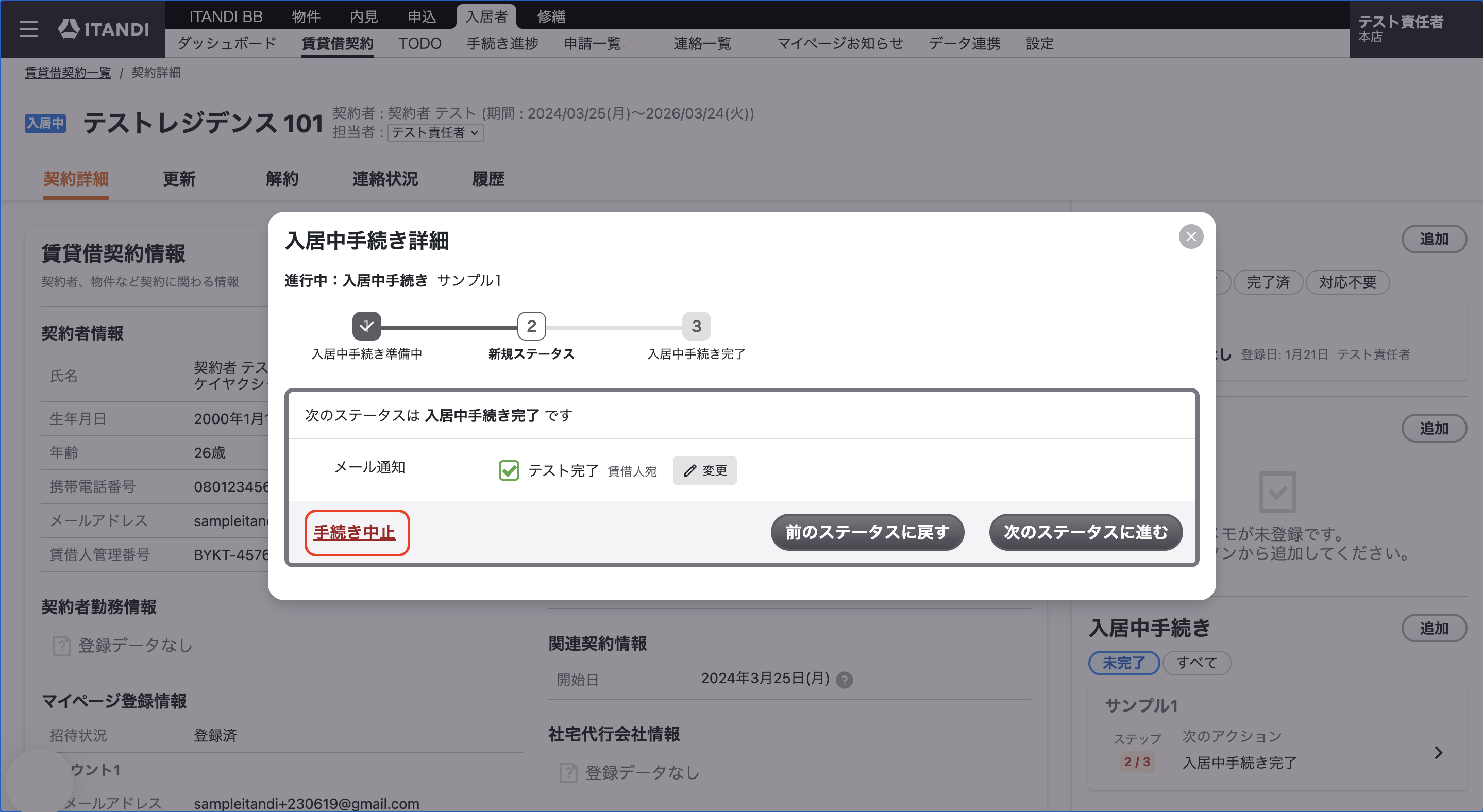Viewport: 1483px width, 812px height.
Task: Click 変更 button with pencil icon
Action: pyautogui.click(x=704, y=470)
